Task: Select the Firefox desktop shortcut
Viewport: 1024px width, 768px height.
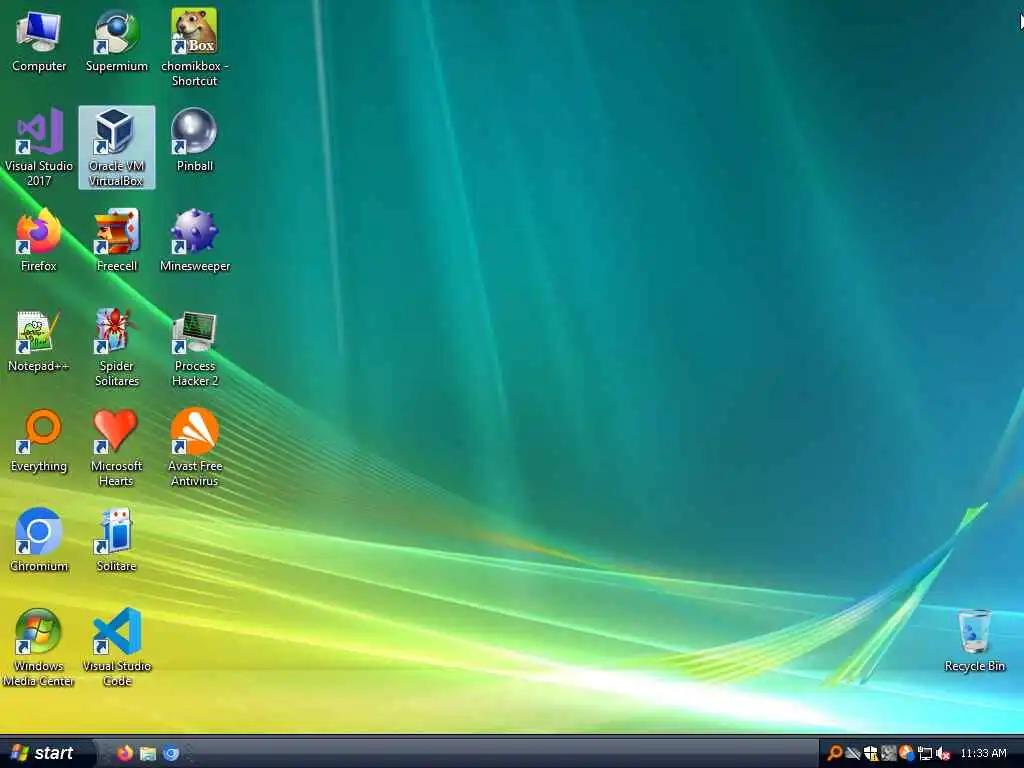Action: click(x=39, y=240)
